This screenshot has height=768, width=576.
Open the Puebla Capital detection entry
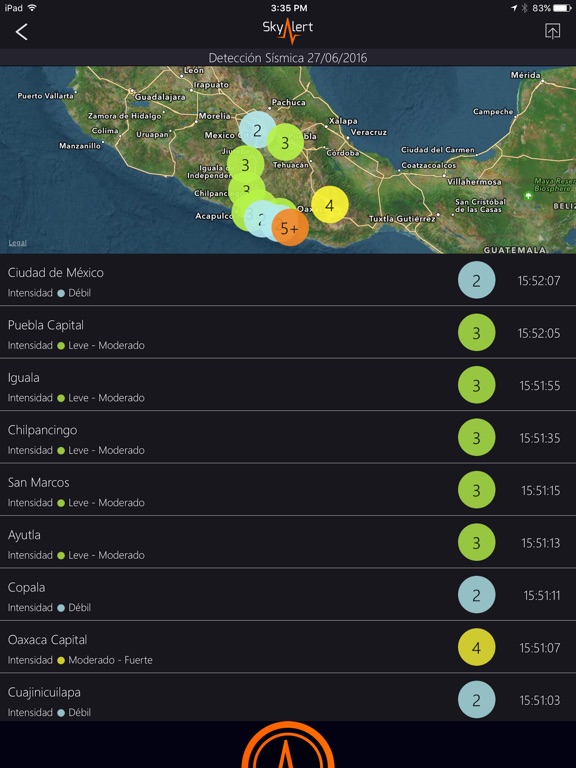[x=288, y=333]
